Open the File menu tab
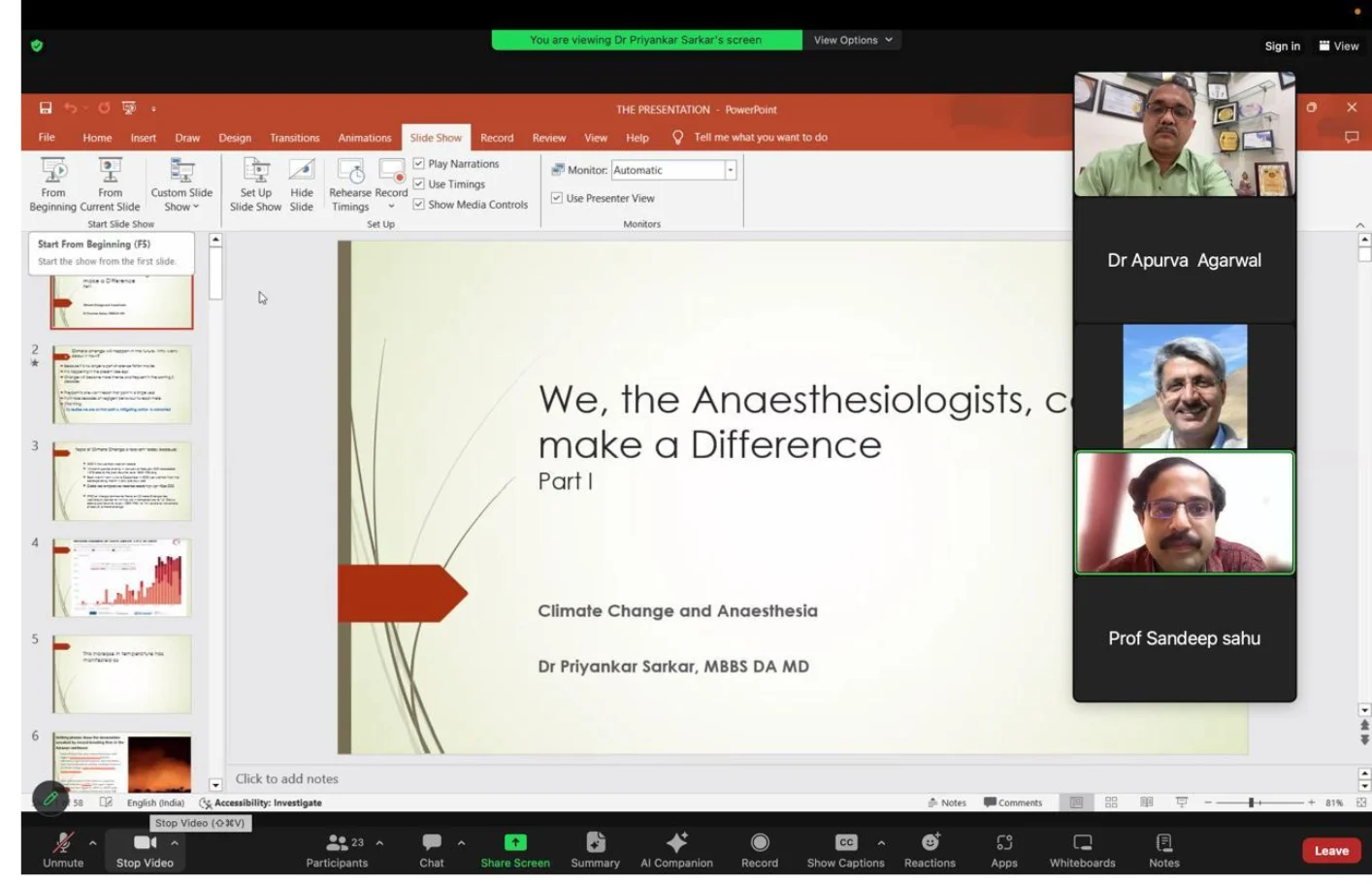Screen dimensions: 1372x884 tap(47, 137)
